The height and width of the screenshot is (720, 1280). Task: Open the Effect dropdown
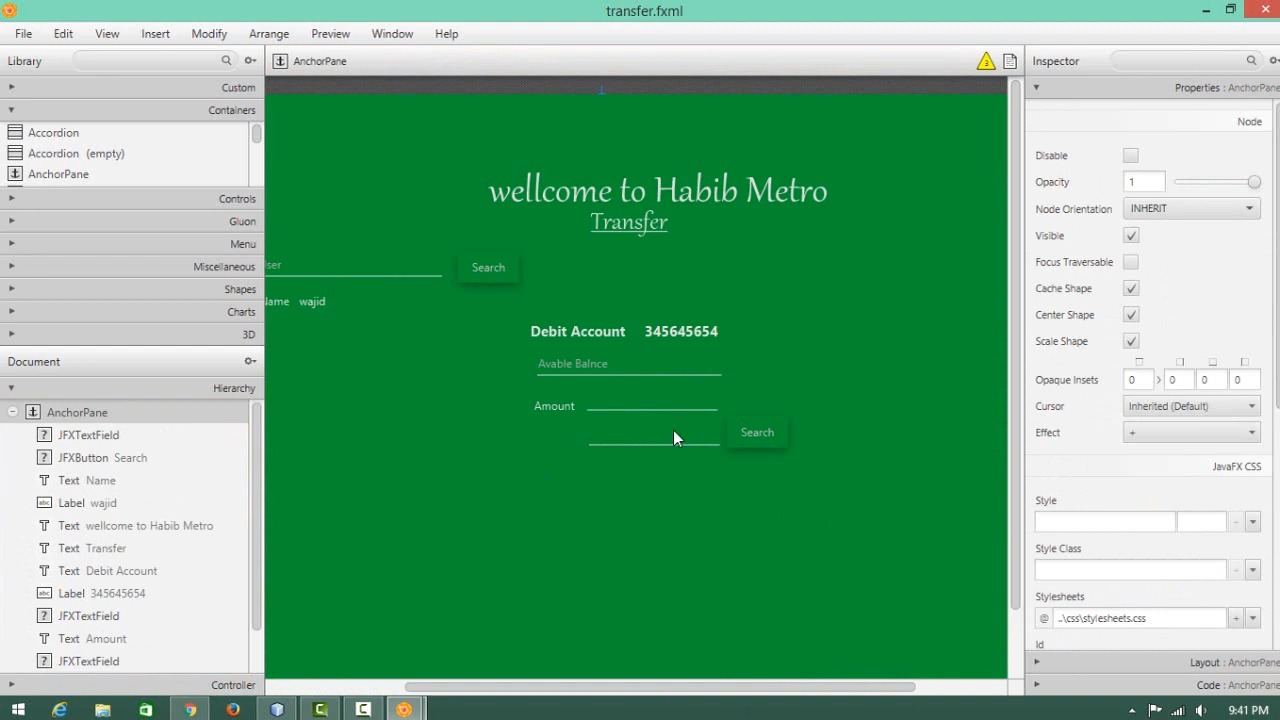pos(1191,433)
